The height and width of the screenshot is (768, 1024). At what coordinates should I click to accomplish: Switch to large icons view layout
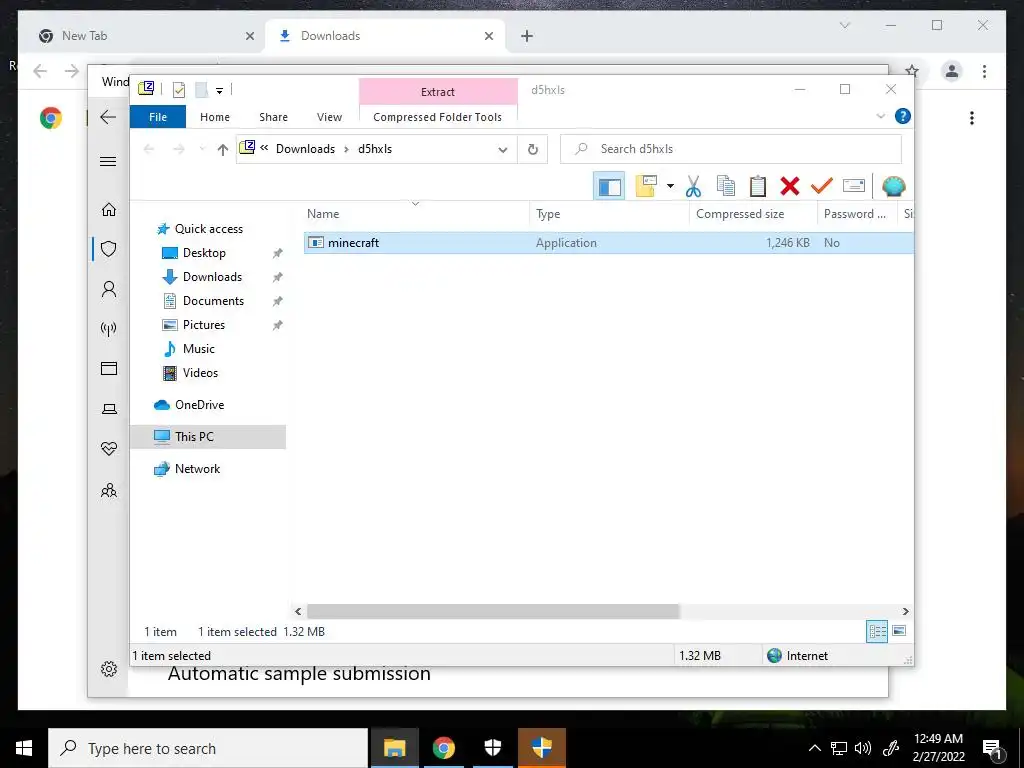click(x=899, y=631)
